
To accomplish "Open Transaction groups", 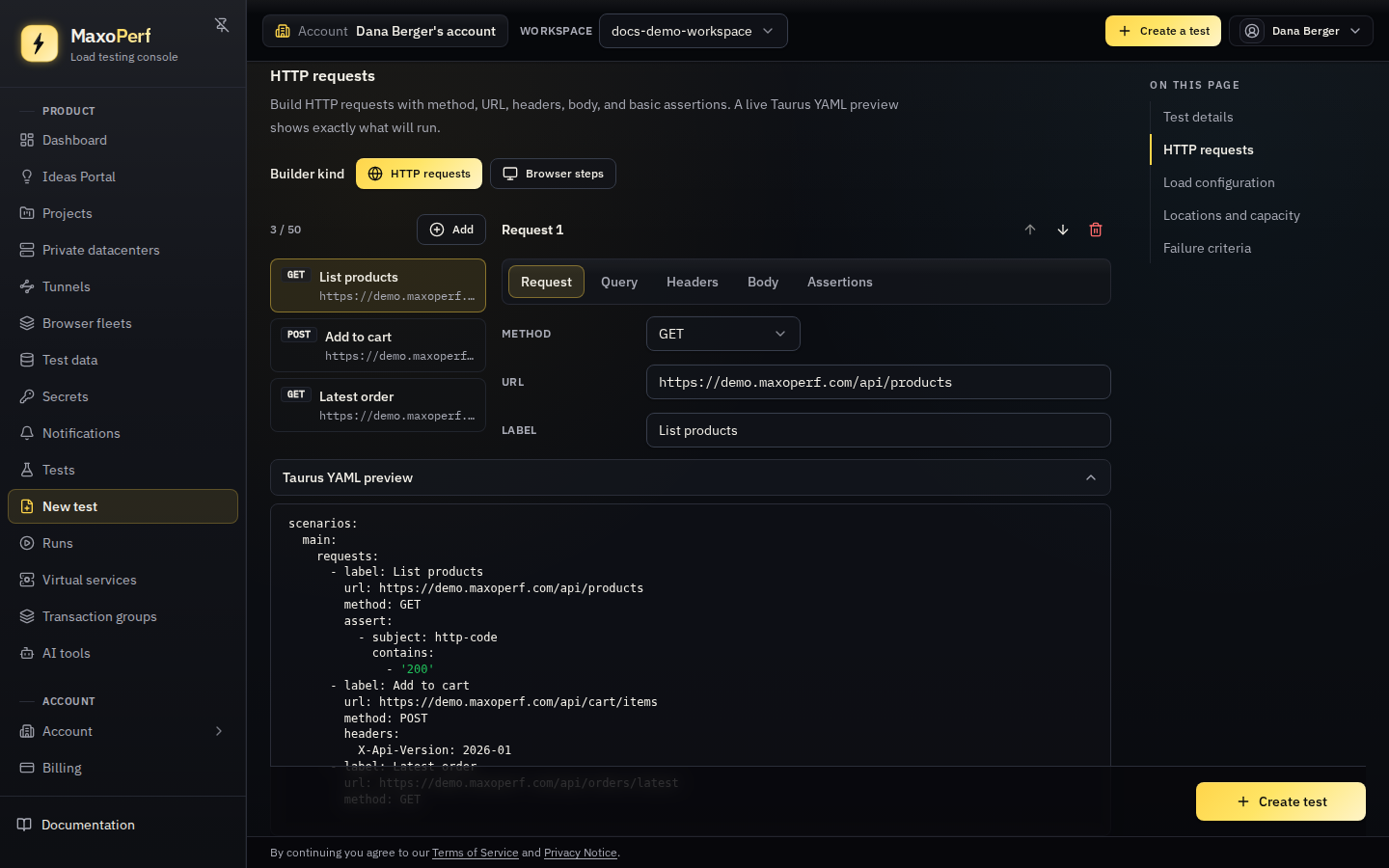I will pos(123,616).
